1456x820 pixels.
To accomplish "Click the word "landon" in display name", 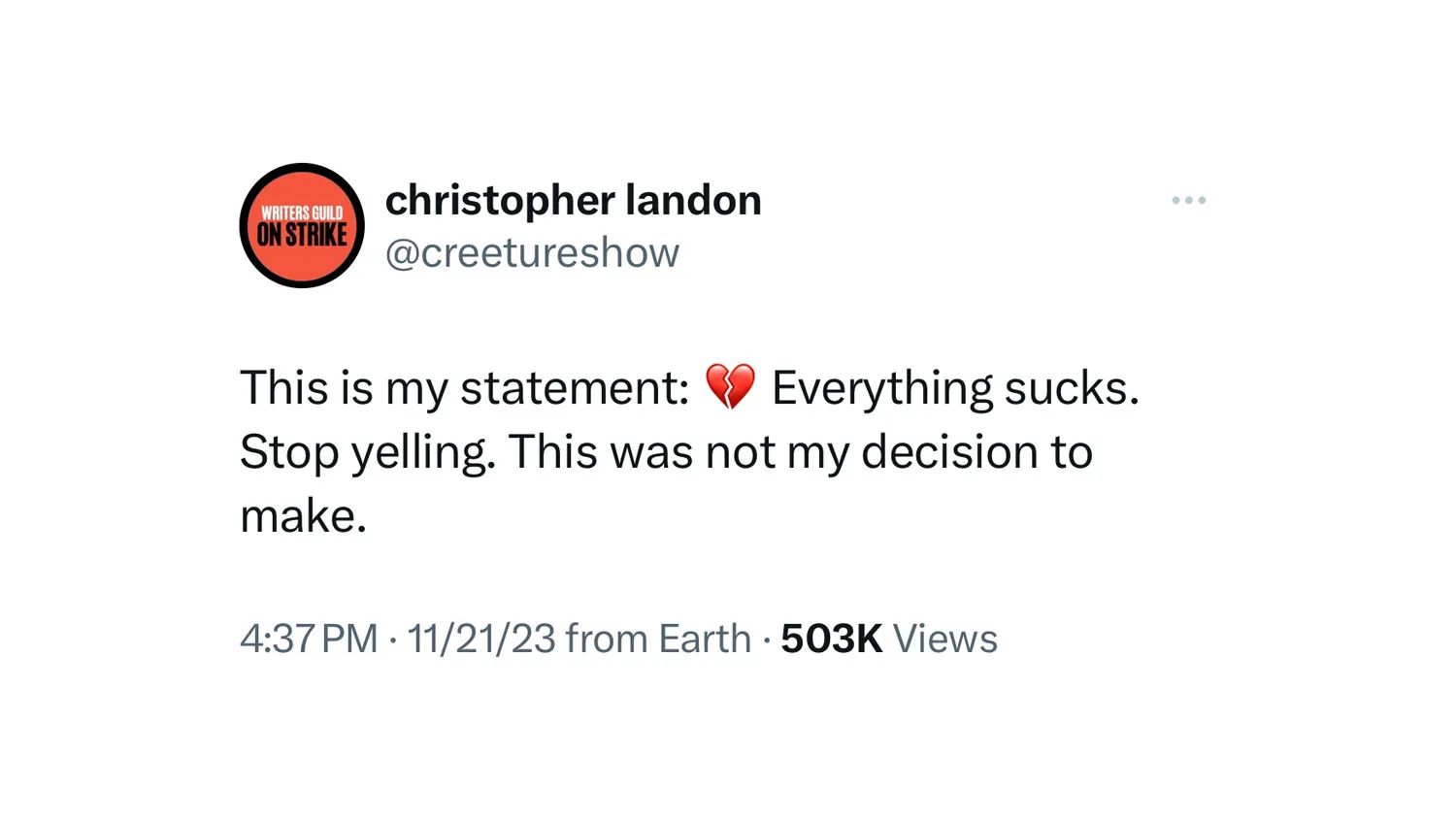I will (693, 201).
